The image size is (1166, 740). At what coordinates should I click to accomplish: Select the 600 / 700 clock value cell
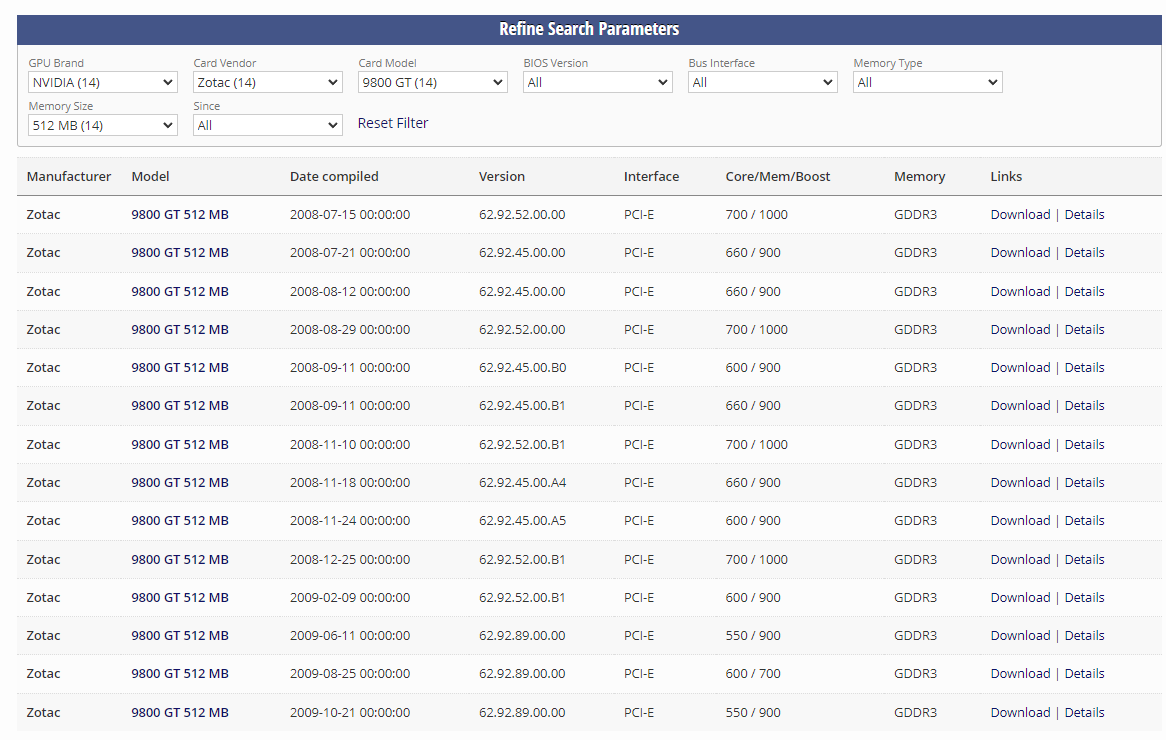[753, 674]
